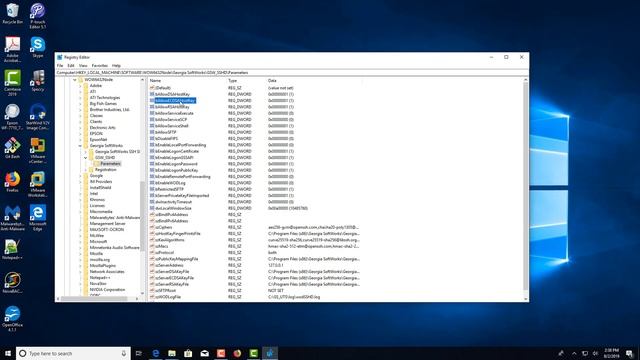This screenshot has height=360, width=640.
Task: Select the dwLocalWindowSize value
Action: tap(173, 208)
